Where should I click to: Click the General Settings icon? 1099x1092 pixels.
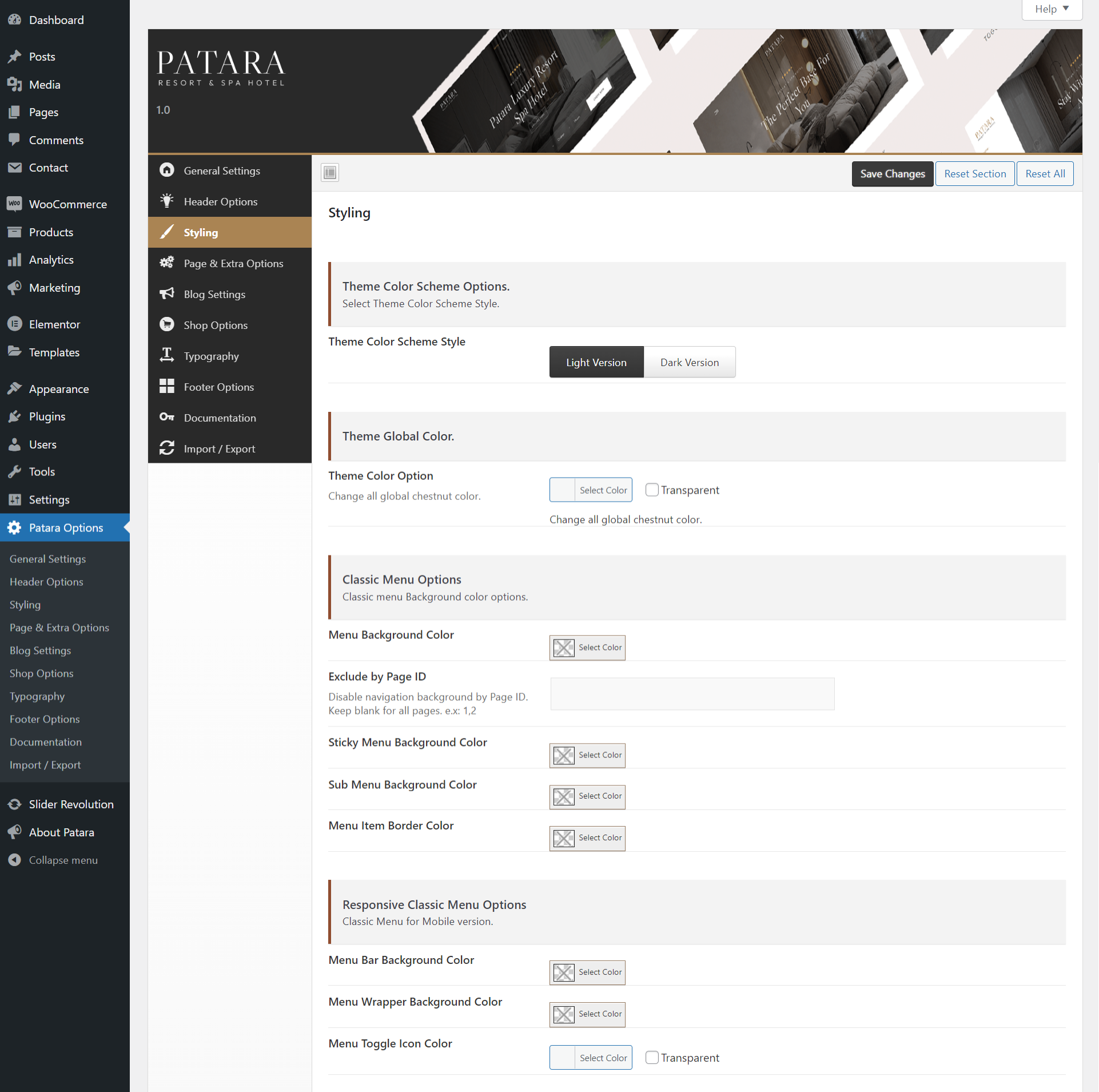coord(167,170)
